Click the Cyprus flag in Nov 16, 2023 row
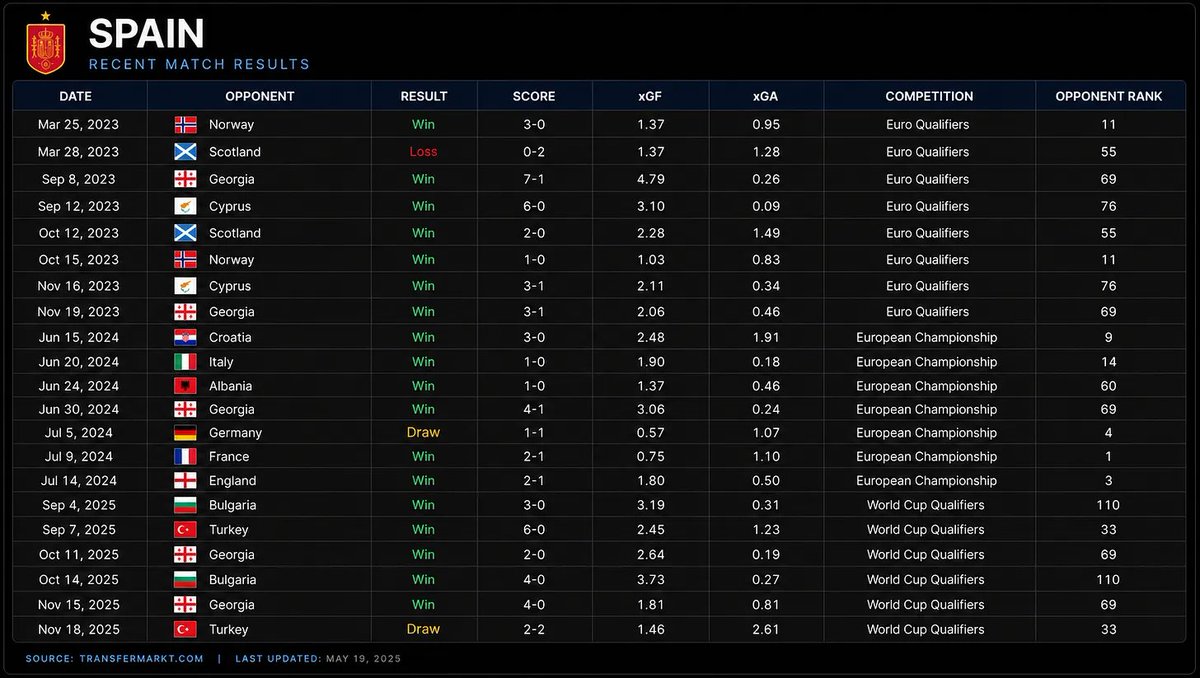This screenshot has height=678, width=1200. [186, 286]
